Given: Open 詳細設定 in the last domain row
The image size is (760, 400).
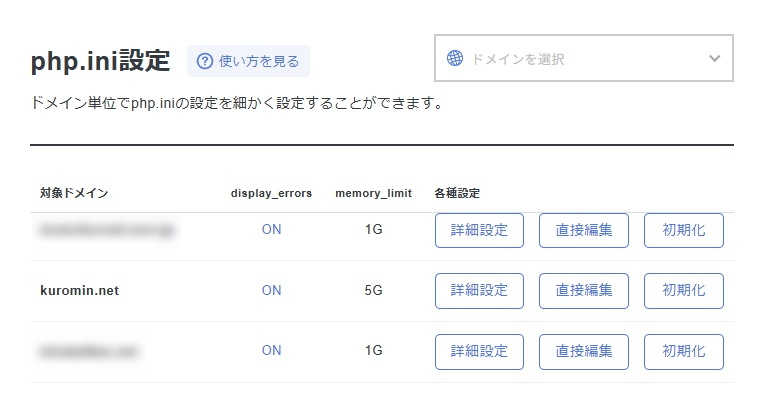Looking at the screenshot, I should [x=479, y=351].
